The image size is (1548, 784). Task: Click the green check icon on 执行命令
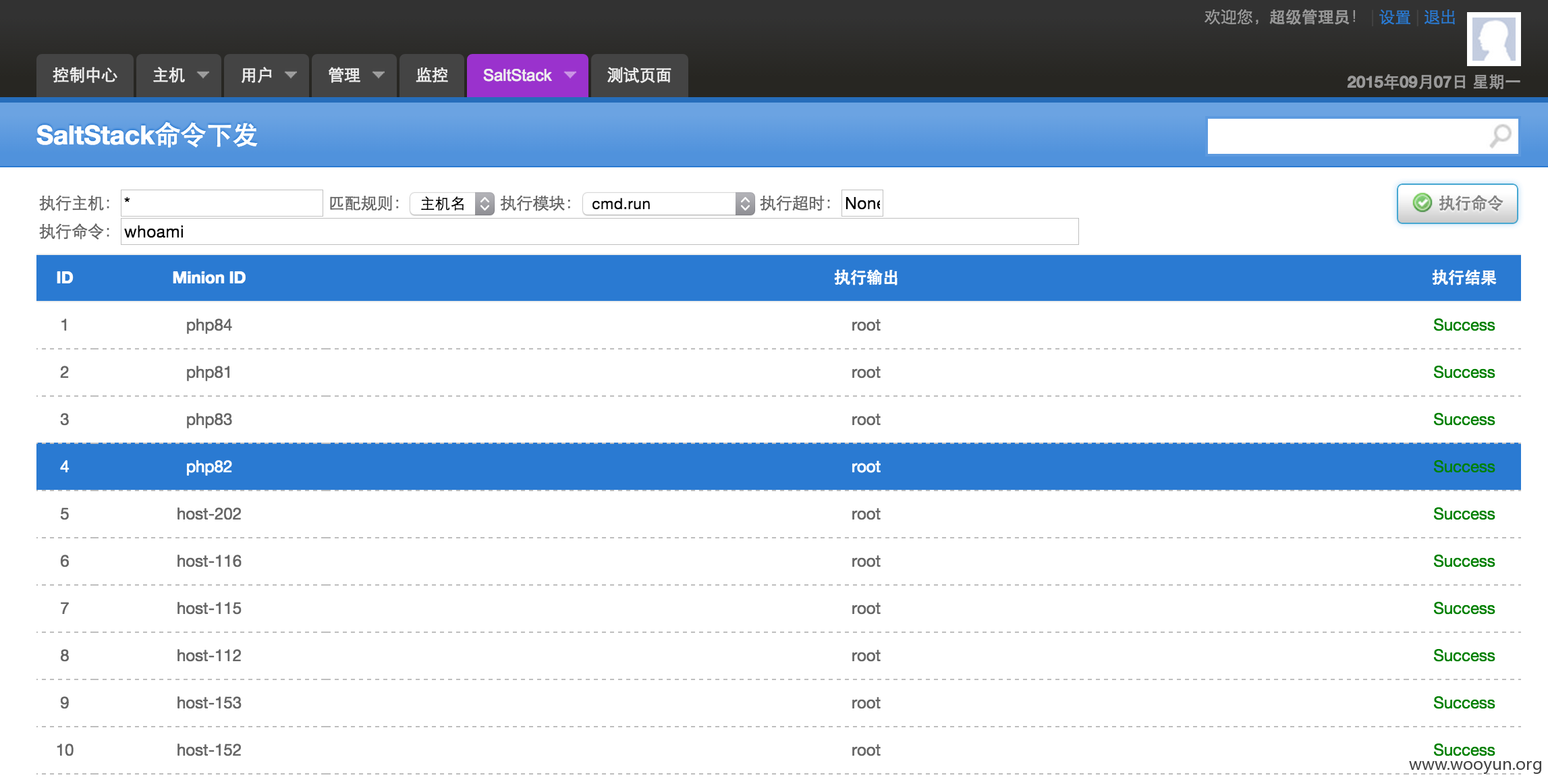click(1422, 202)
